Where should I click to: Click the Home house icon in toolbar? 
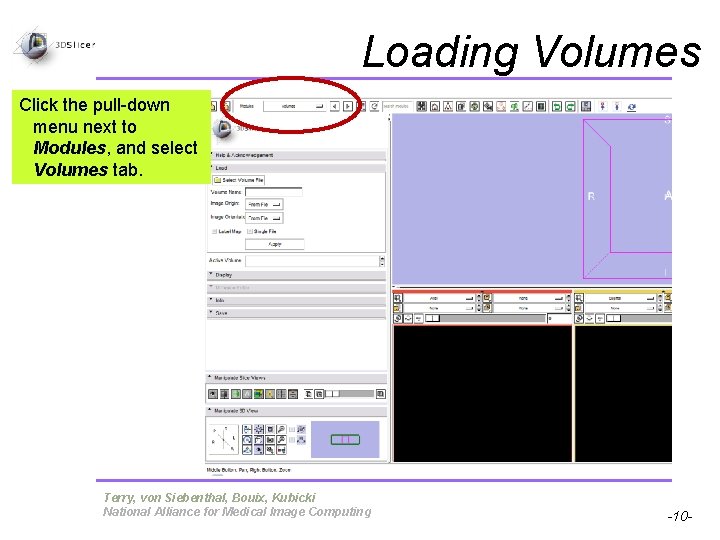(x=435, y=107)
